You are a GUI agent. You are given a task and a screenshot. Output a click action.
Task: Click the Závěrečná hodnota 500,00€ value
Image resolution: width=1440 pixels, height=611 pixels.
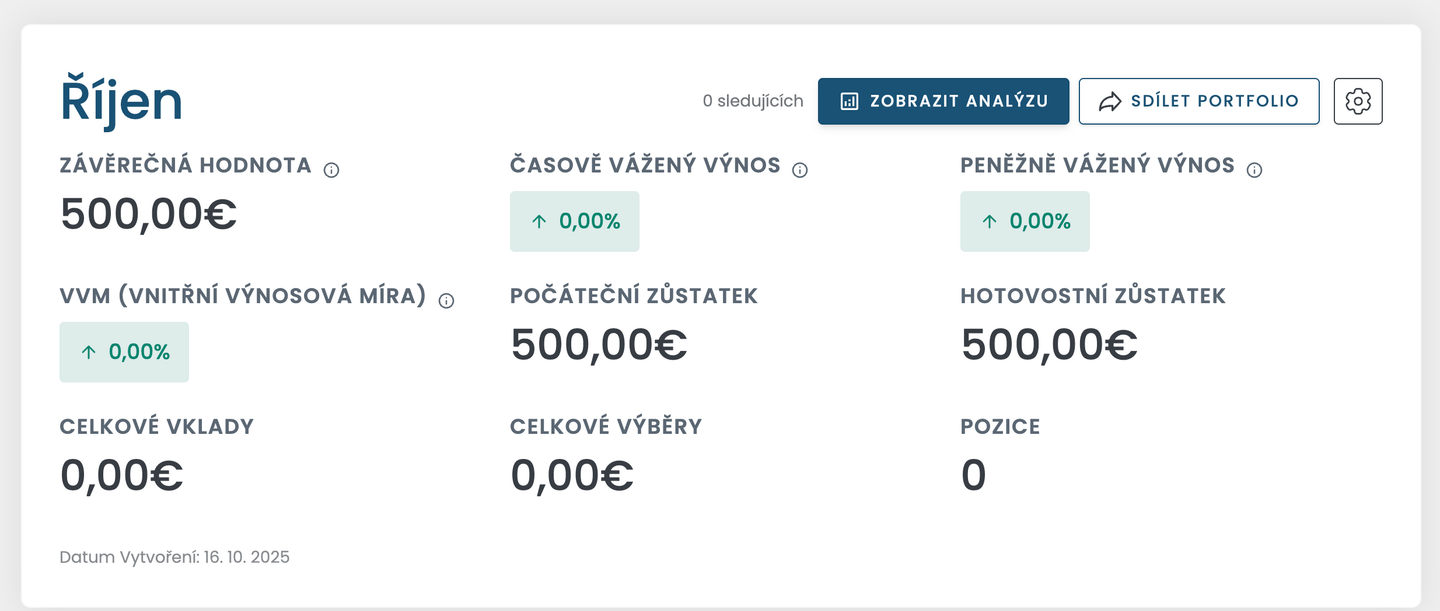[x=149, y=214]
